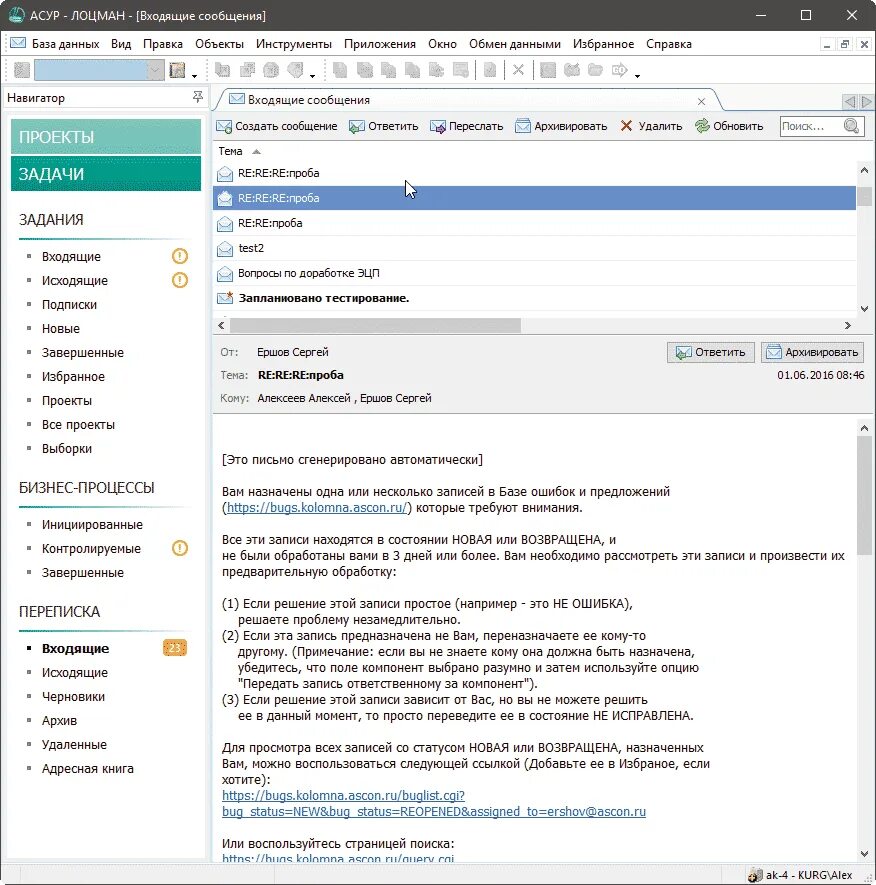The width and height of the screenshot is (876, 885).
Task: Open the База данных menu
Action: coord(65,44)
